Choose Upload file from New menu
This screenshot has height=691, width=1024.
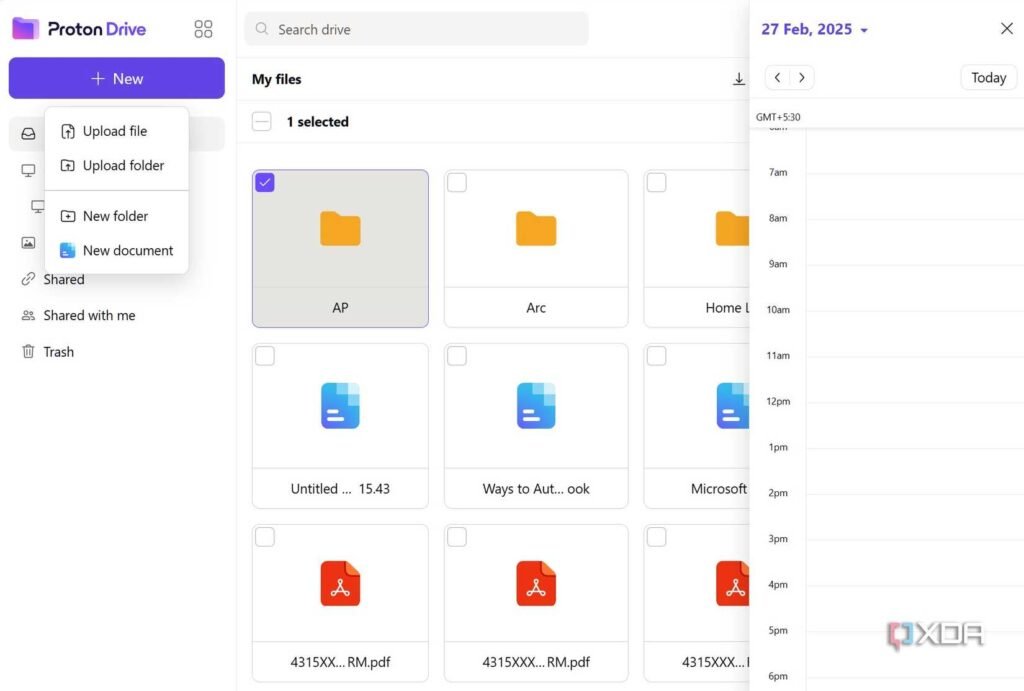pos(116,131)
